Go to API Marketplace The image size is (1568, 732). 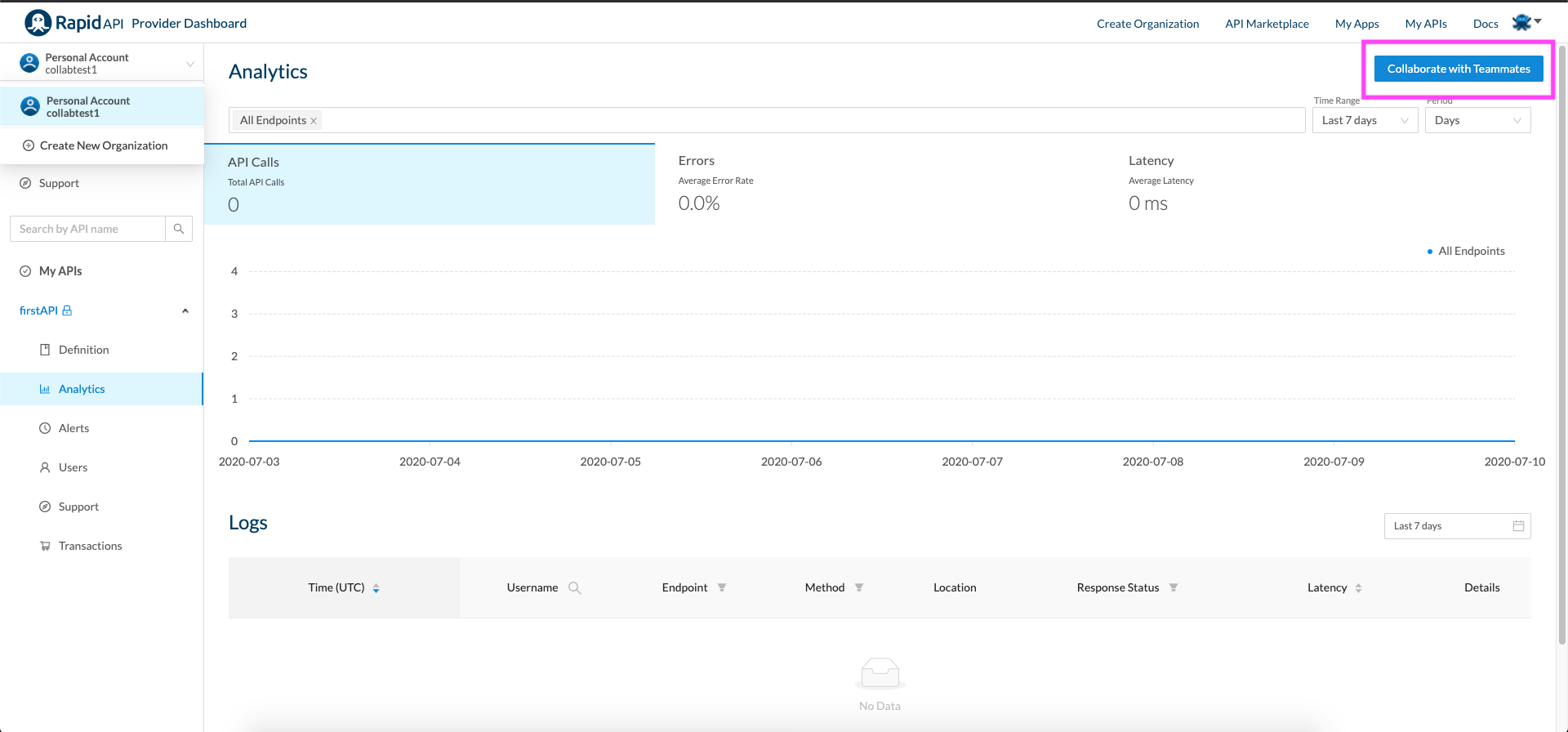pyautogui.click(x=1267, y=24)
